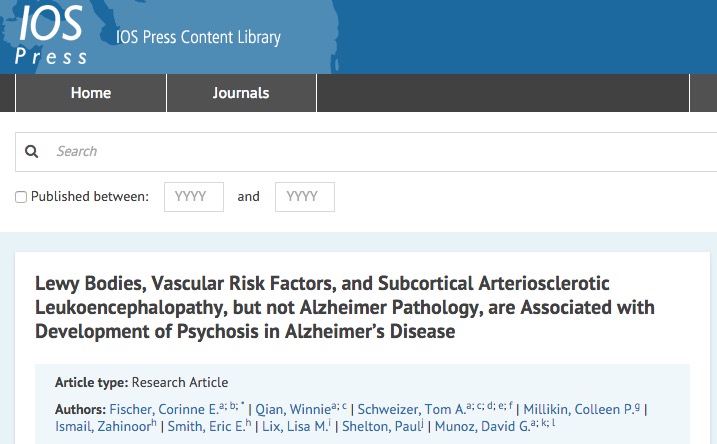Click the partially visible rightmost navigation tab

(x=704, y=93)
